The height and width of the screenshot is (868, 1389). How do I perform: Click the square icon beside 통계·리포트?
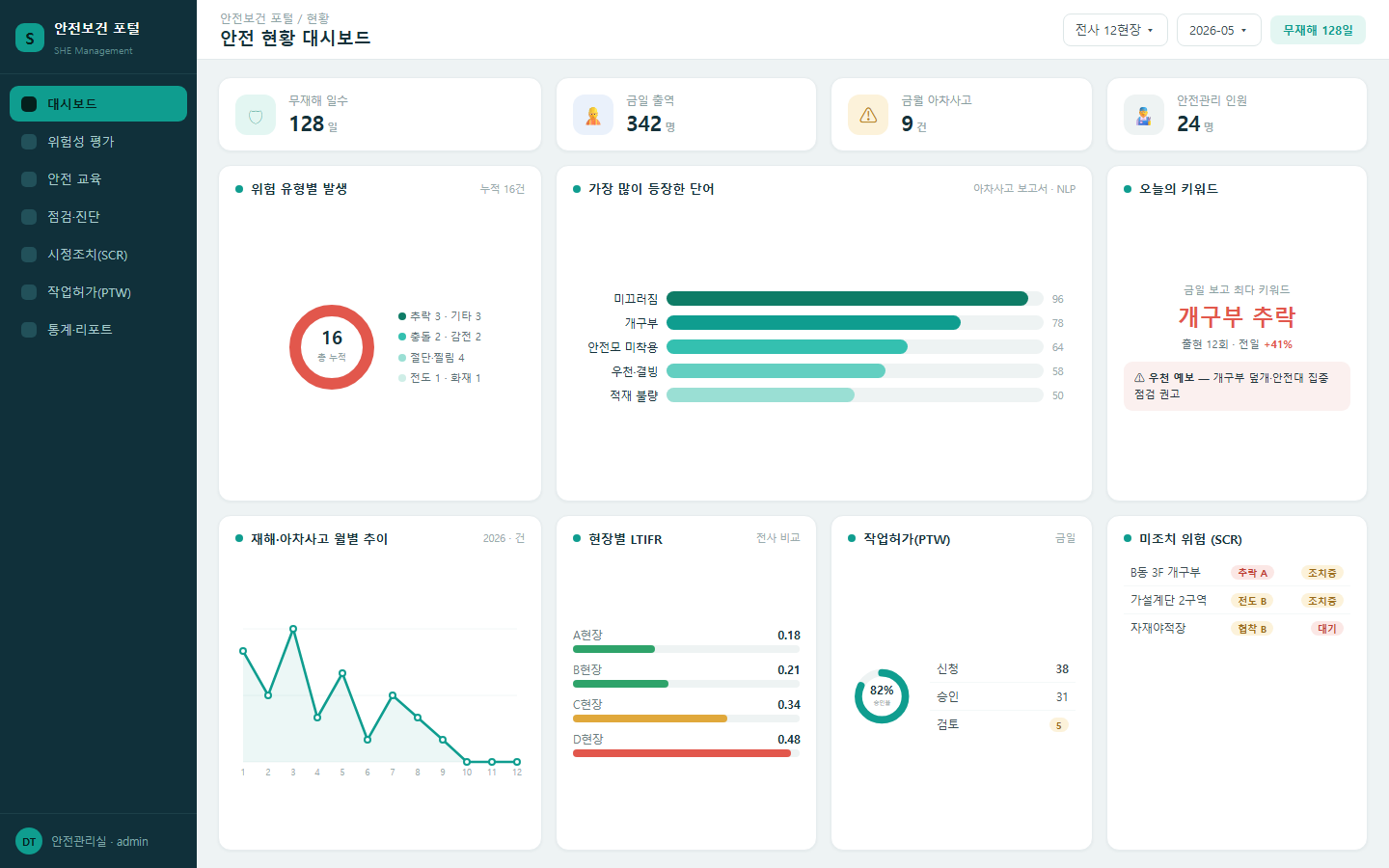point(29,330)
